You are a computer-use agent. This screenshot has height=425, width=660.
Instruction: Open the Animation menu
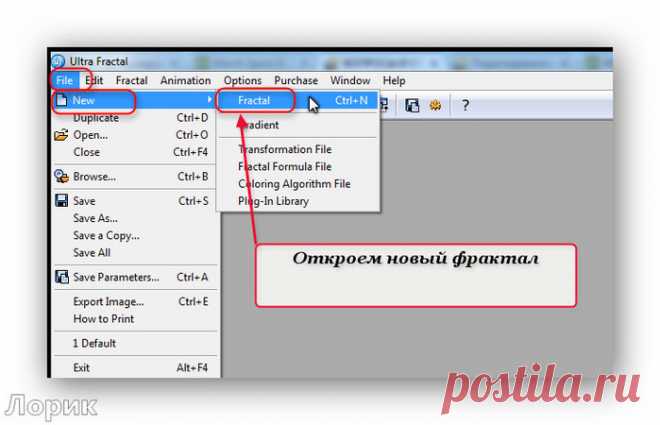pyautogui.click(x=186, y=81)
